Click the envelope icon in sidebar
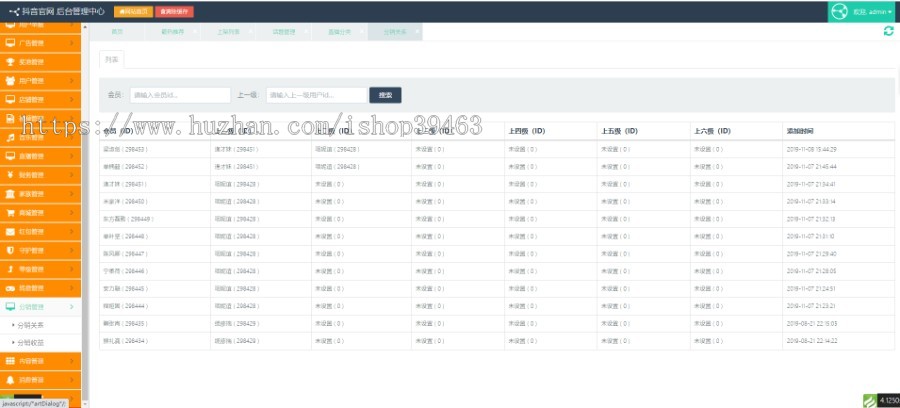 10,232
